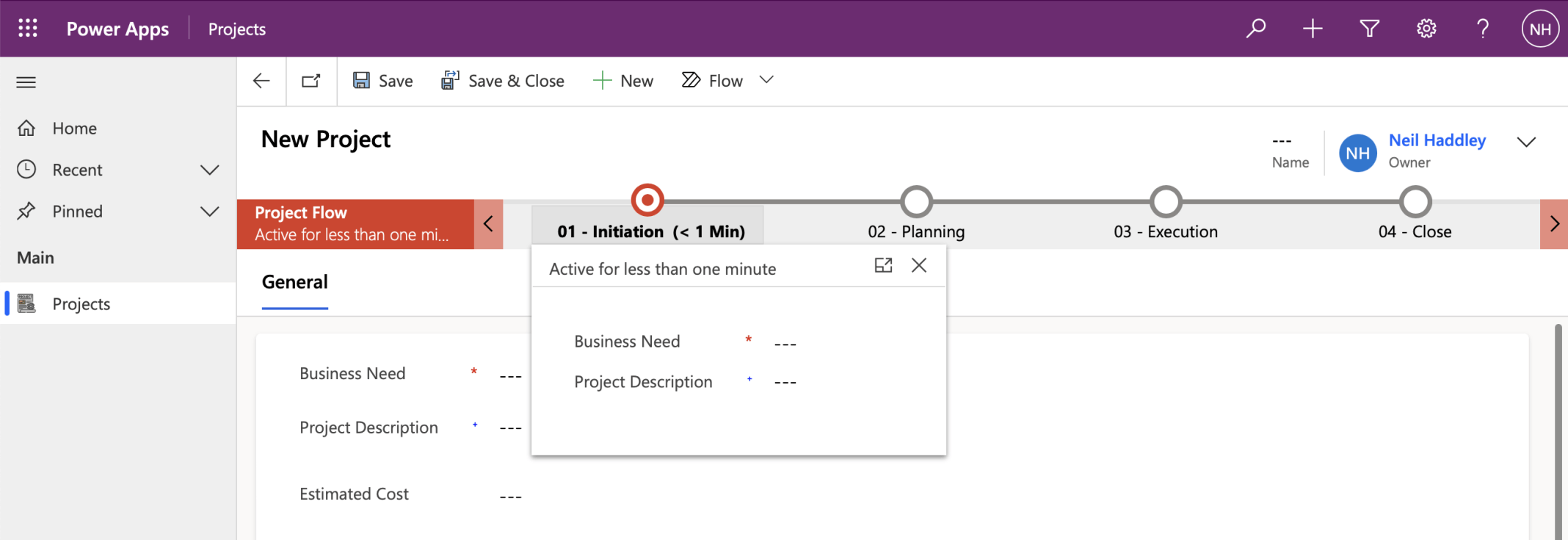This screenshot has height=540, width=1568.
Task: Open record in new window icon
Action: pyautogui.click(x=311, y=81)
